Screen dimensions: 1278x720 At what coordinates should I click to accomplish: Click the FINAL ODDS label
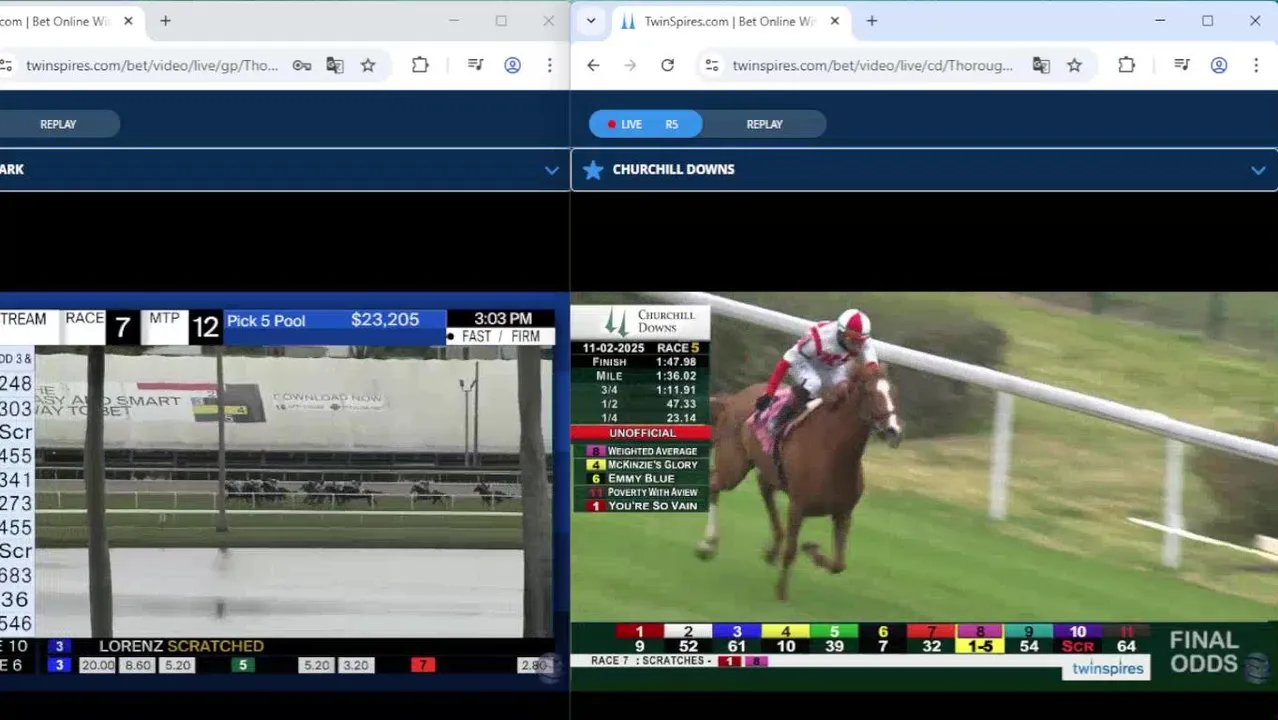(x=1204, y=651)
